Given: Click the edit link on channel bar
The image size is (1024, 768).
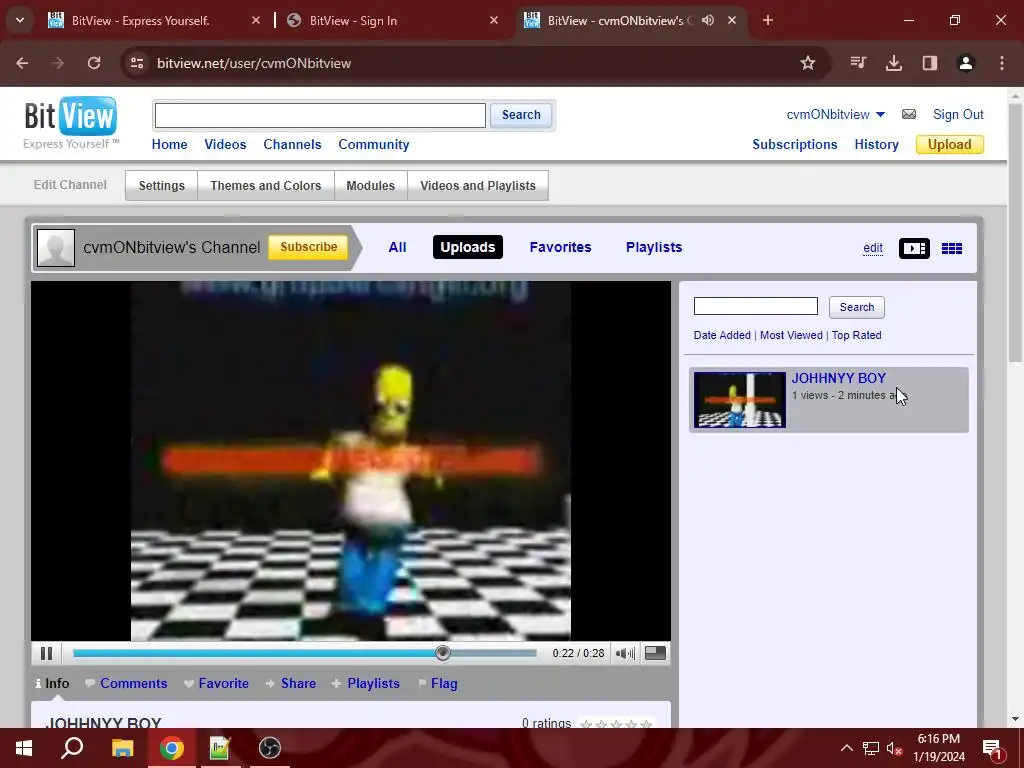Looking at the screenshot, I should [x=872, y=248].
